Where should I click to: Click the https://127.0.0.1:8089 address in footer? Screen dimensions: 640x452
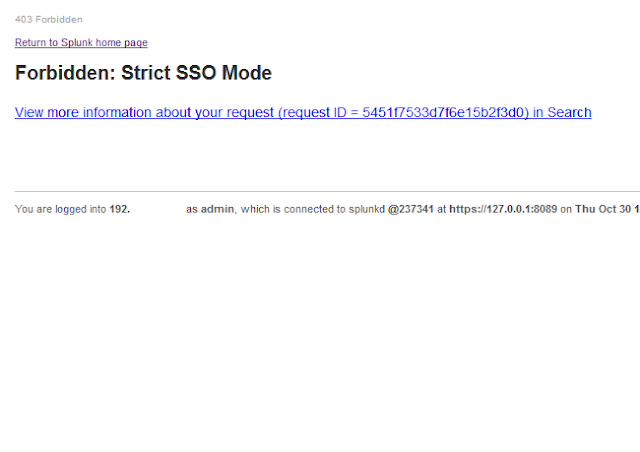[503, 209]
